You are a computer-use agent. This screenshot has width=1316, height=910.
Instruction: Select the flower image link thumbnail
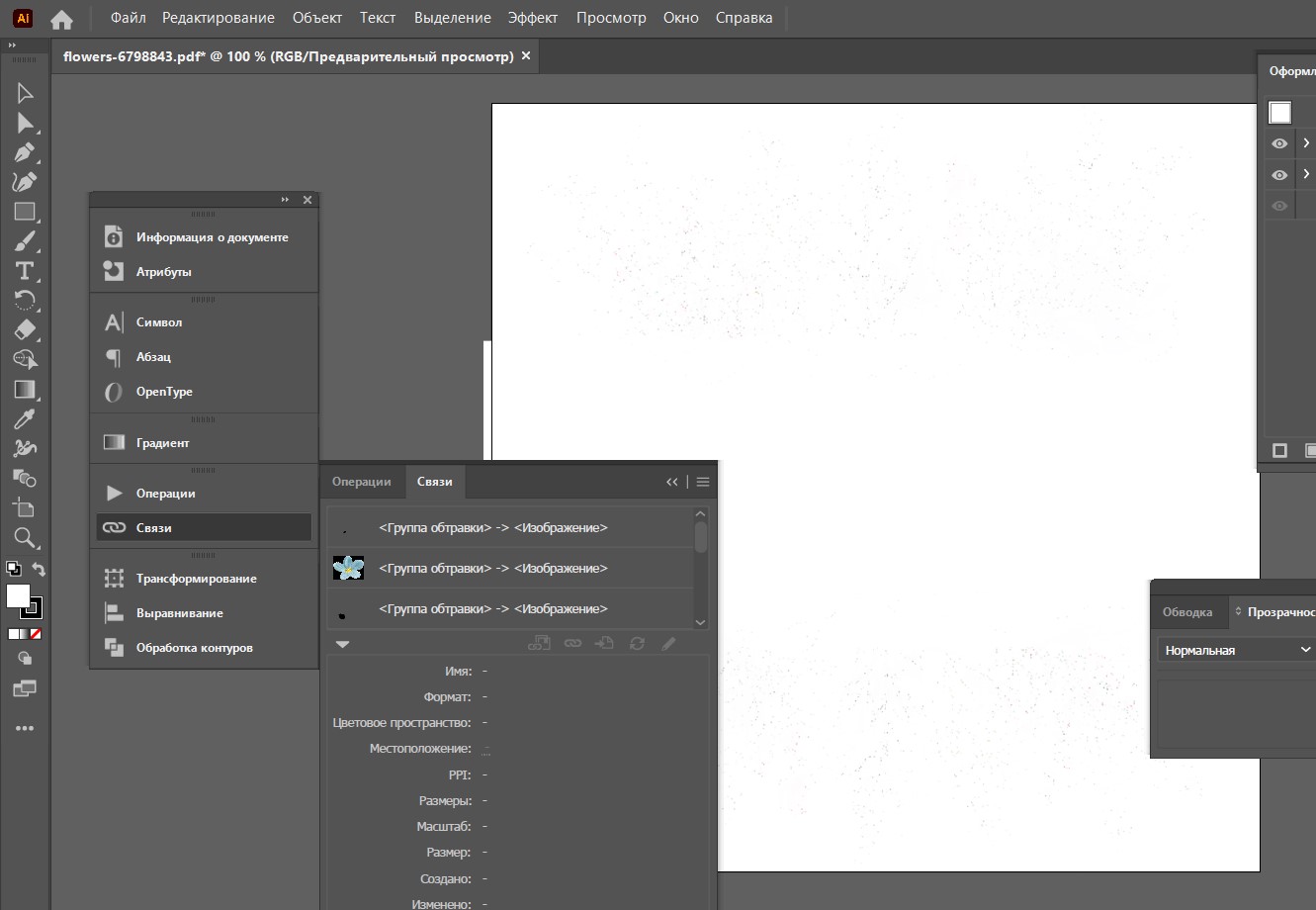click(x=348, y=568)
